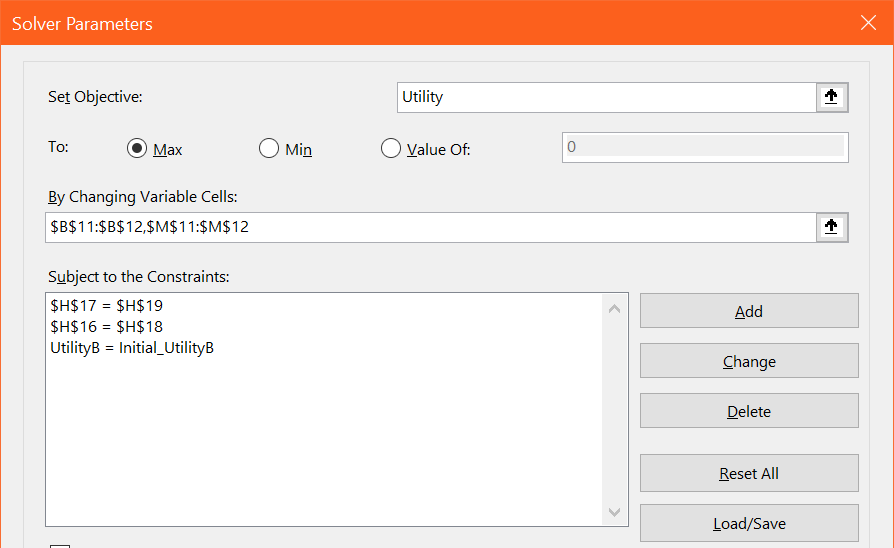Select the Max radio button
This screenshot has height=548, width=894.
click(138, 149)
